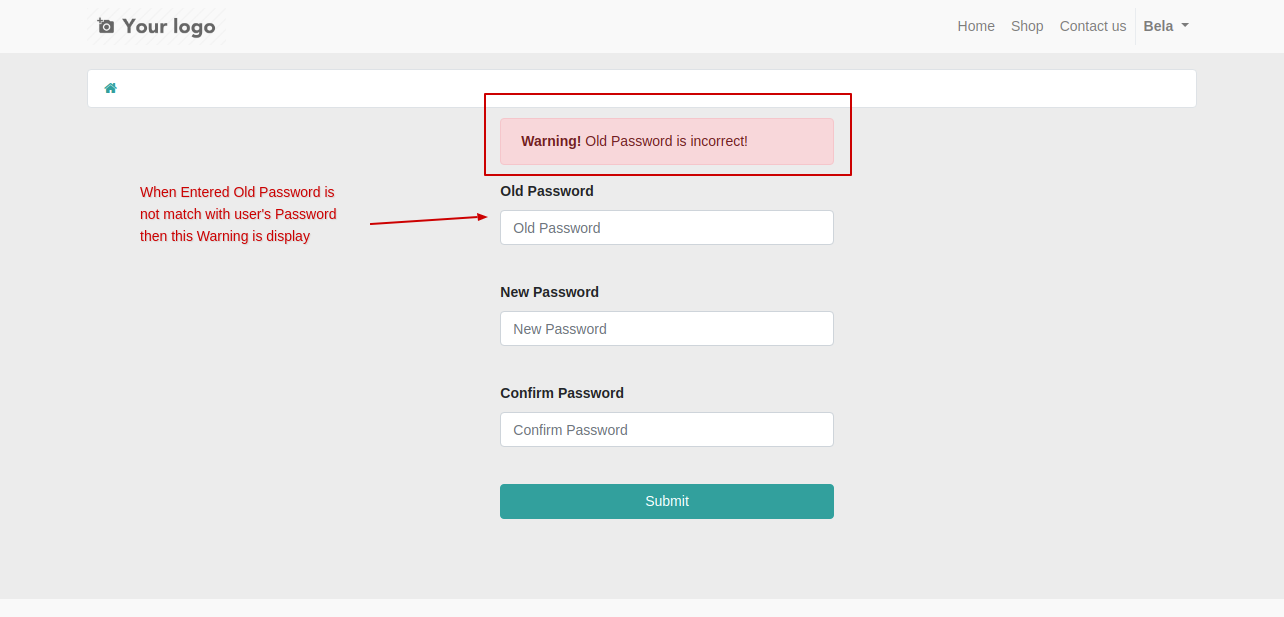Click the pink warning alert box
The width and height of the screenshot is (1284, 617).
667,141
